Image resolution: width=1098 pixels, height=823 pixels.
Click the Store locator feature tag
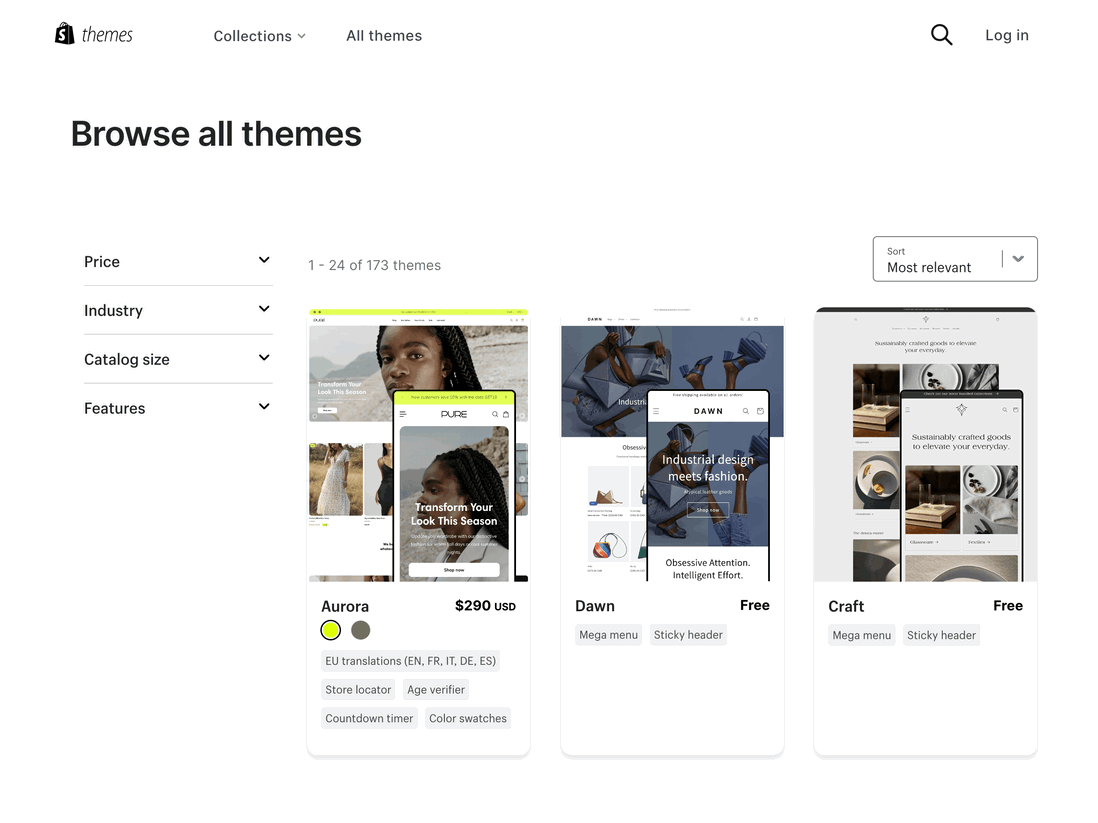point(357,689)
